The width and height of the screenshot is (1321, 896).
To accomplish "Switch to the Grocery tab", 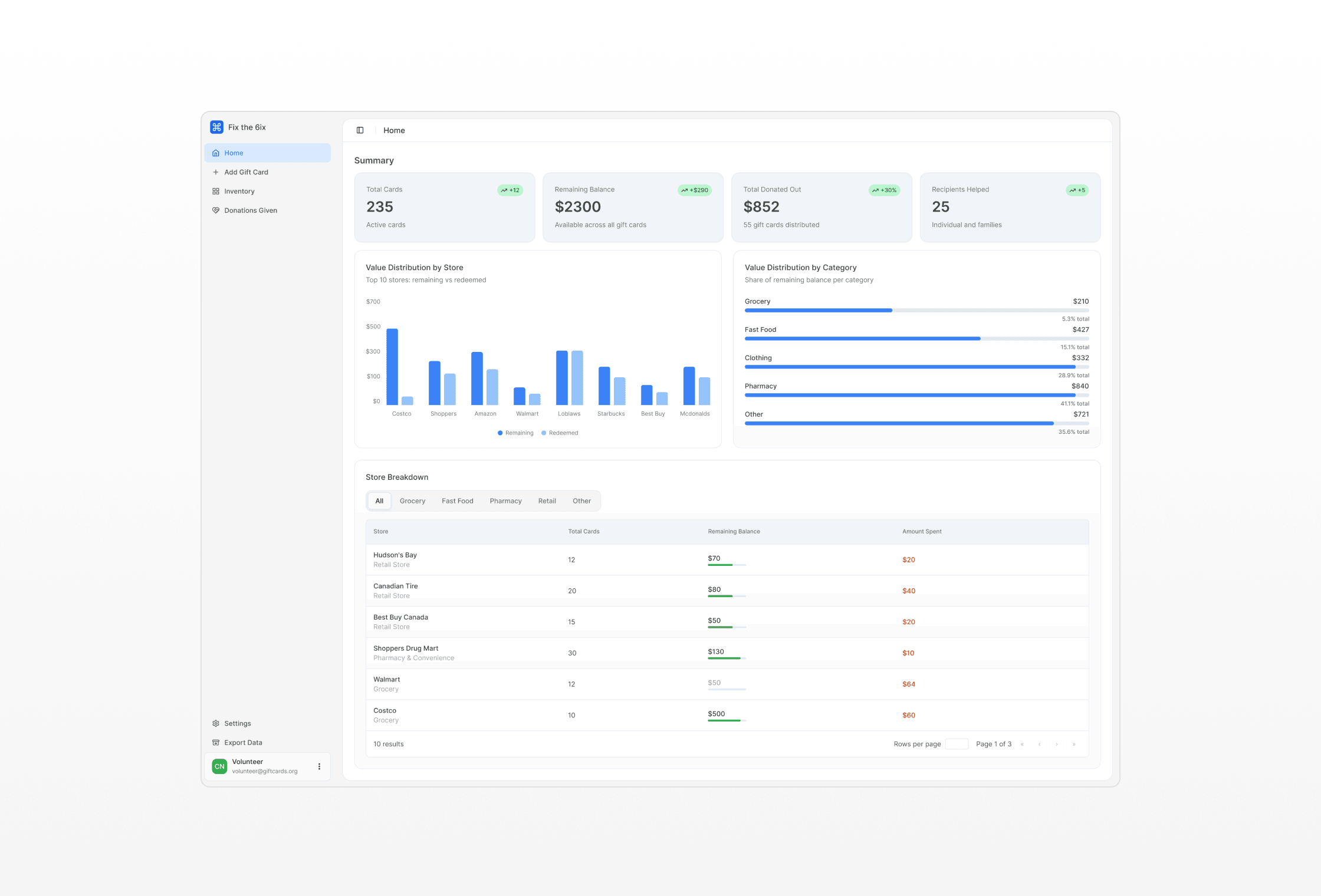I will [x=412, y=501].
